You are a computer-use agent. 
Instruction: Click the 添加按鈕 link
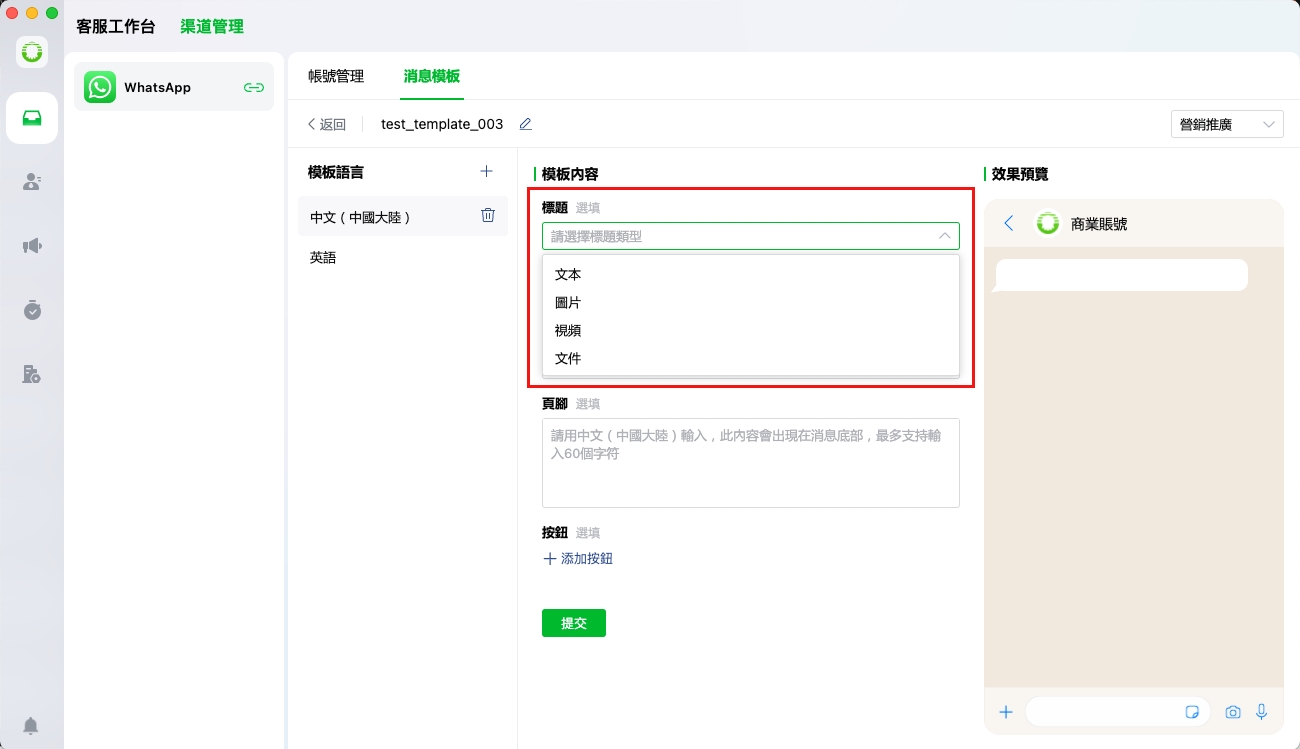(x=578, y=559)
